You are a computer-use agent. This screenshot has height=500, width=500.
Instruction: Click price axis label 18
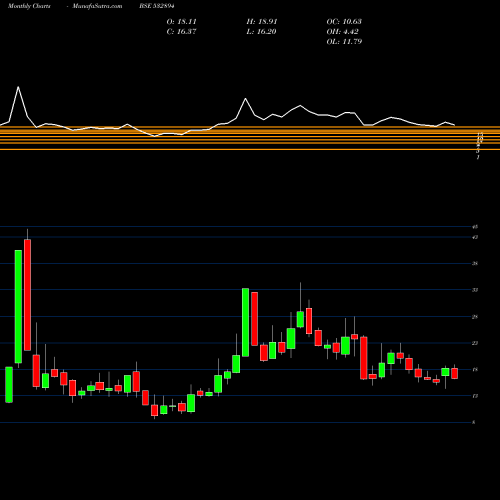475,370
